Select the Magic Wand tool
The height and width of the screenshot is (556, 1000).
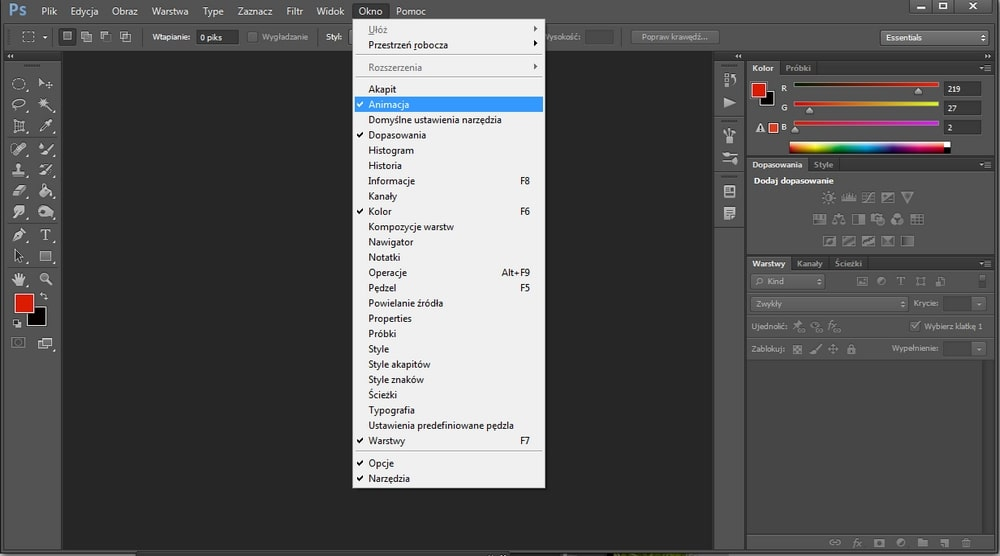[45, 105]
